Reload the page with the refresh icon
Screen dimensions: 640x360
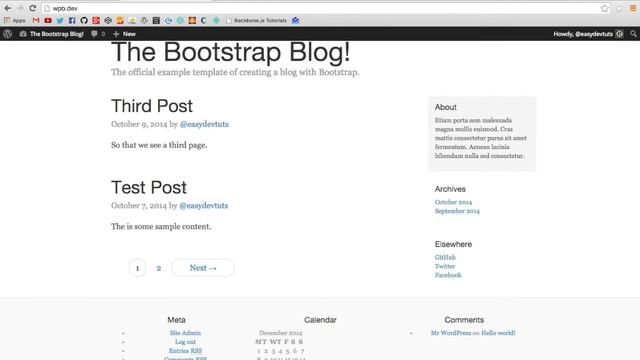(x=33, y=8)
